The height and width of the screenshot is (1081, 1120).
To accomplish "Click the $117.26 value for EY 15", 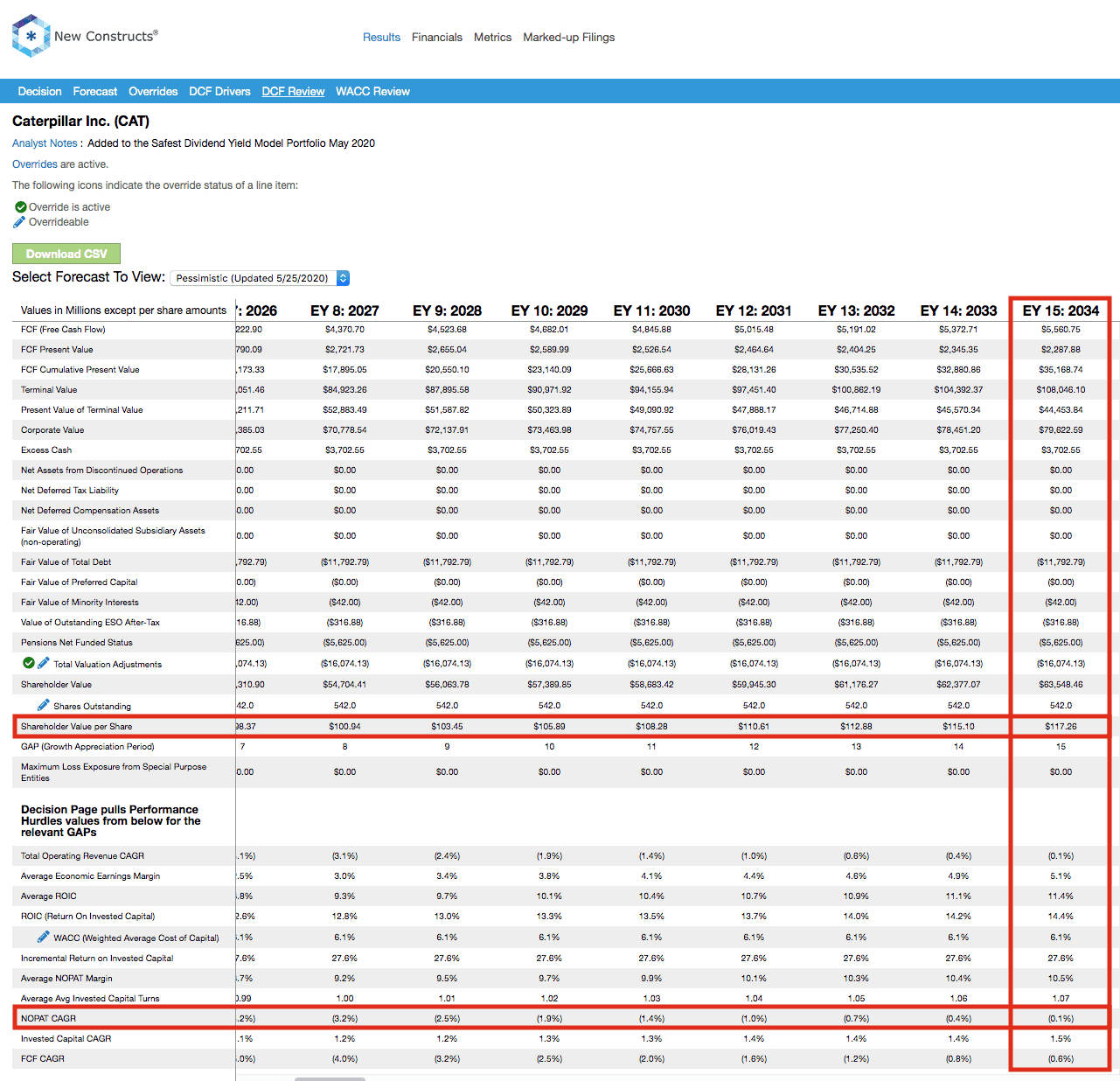I will pos(1061,726).
